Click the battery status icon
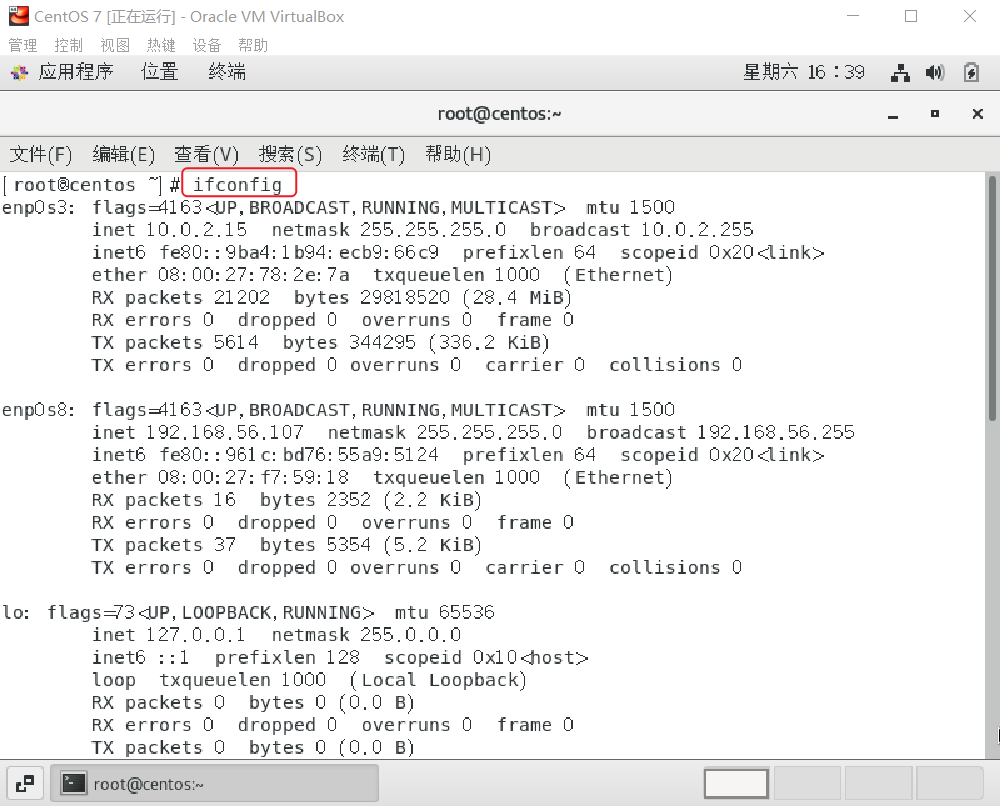Viewport: 1000px width, 806px height. pos(969,71)
